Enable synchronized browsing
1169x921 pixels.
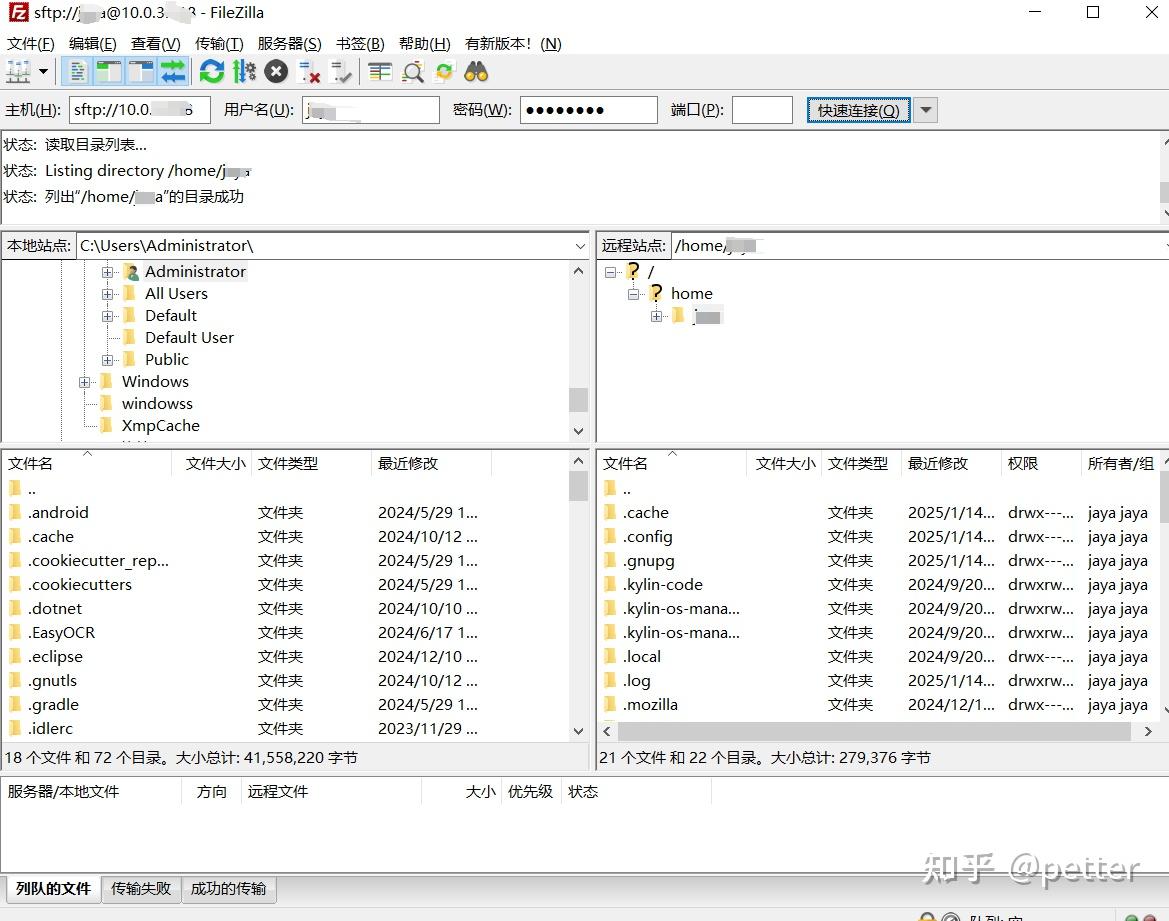443,71
